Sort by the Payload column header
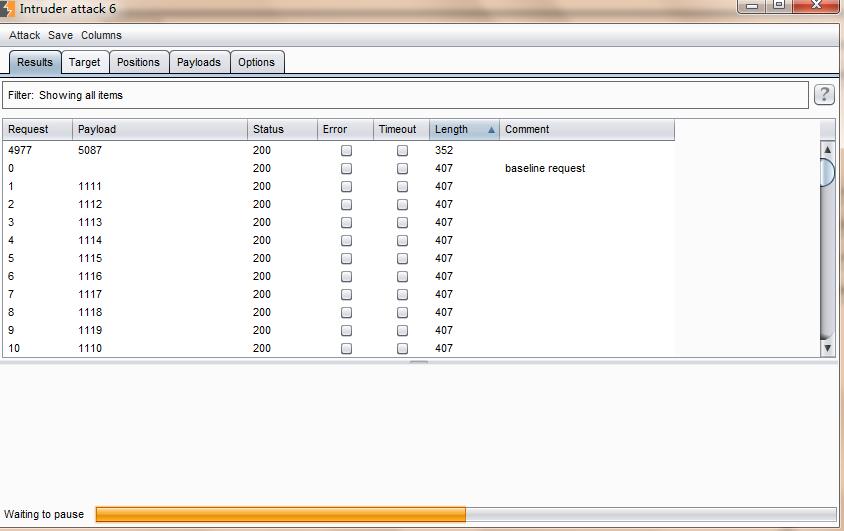The image size is (844, 531). click(160, 129)
